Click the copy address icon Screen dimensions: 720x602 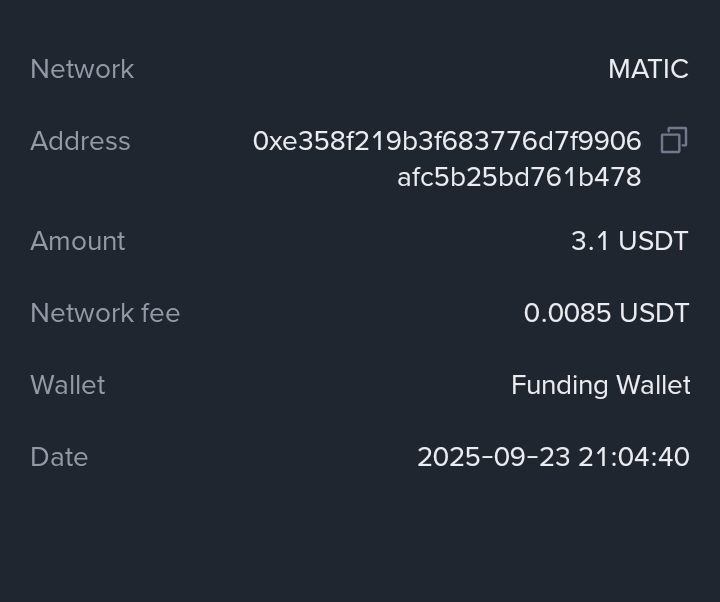pyautogui.click(x=674, y=141)
